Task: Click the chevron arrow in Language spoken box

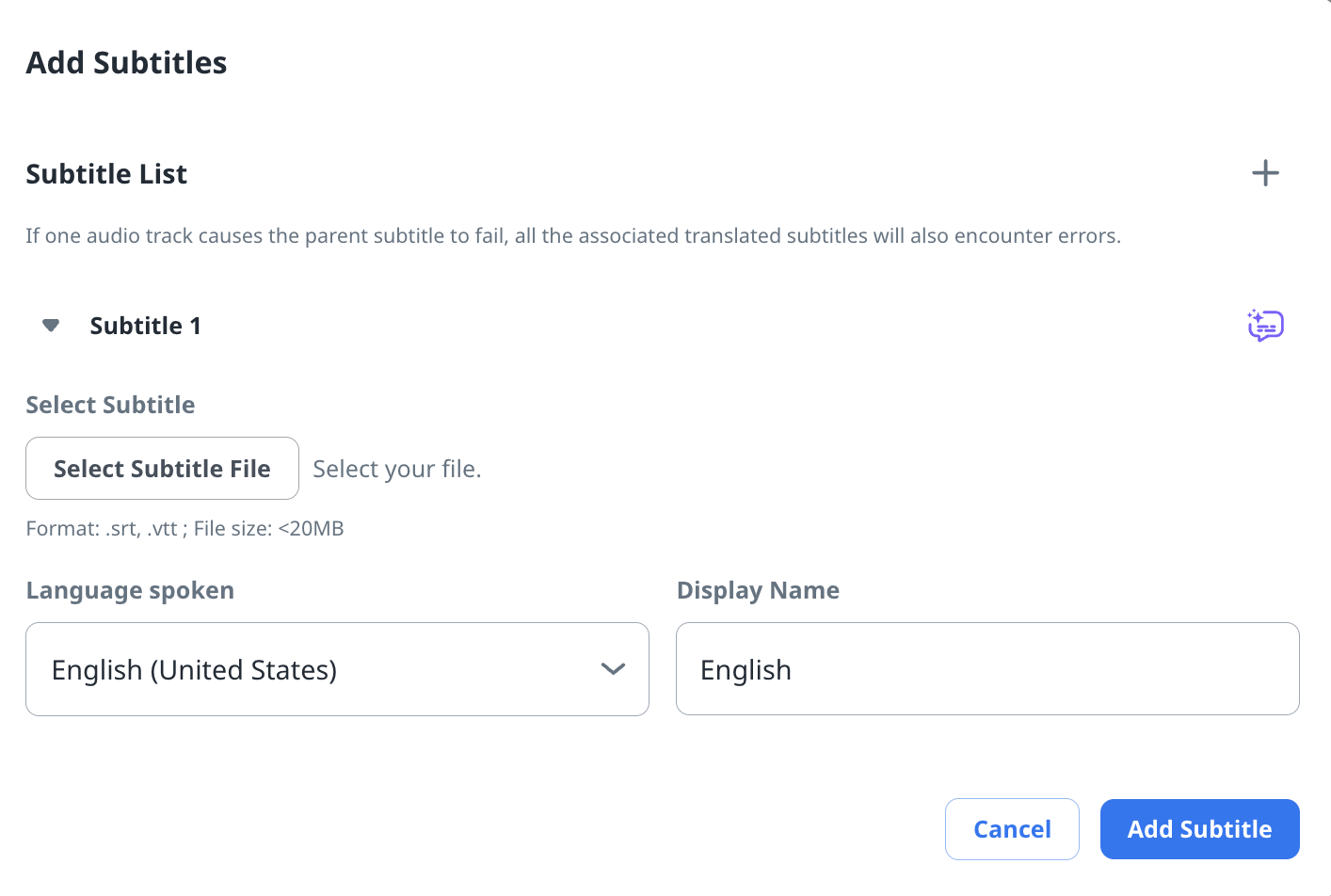Action: pyautogui.click(x=613, y=669)
